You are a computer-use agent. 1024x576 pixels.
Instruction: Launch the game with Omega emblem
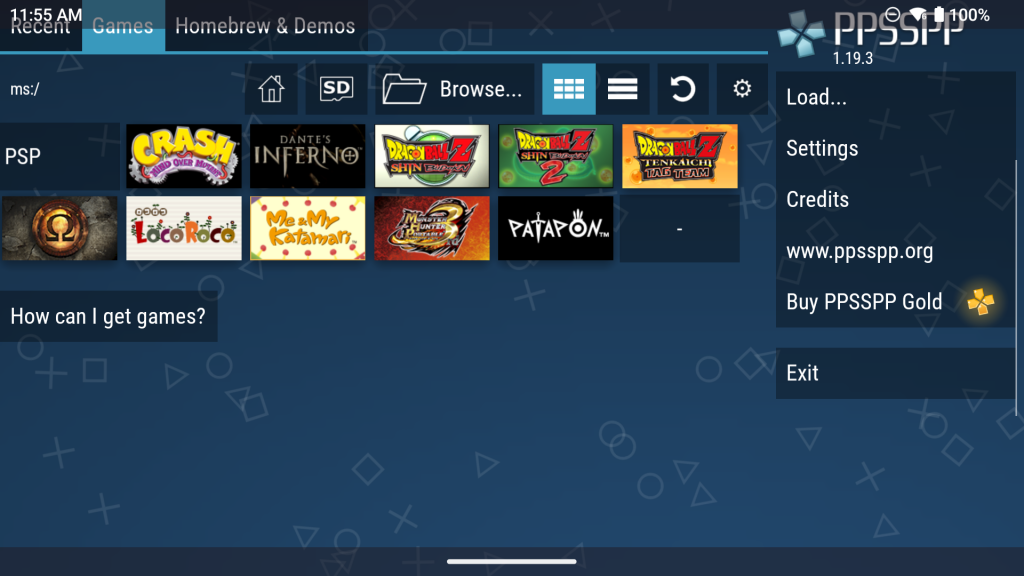point(59,228)
